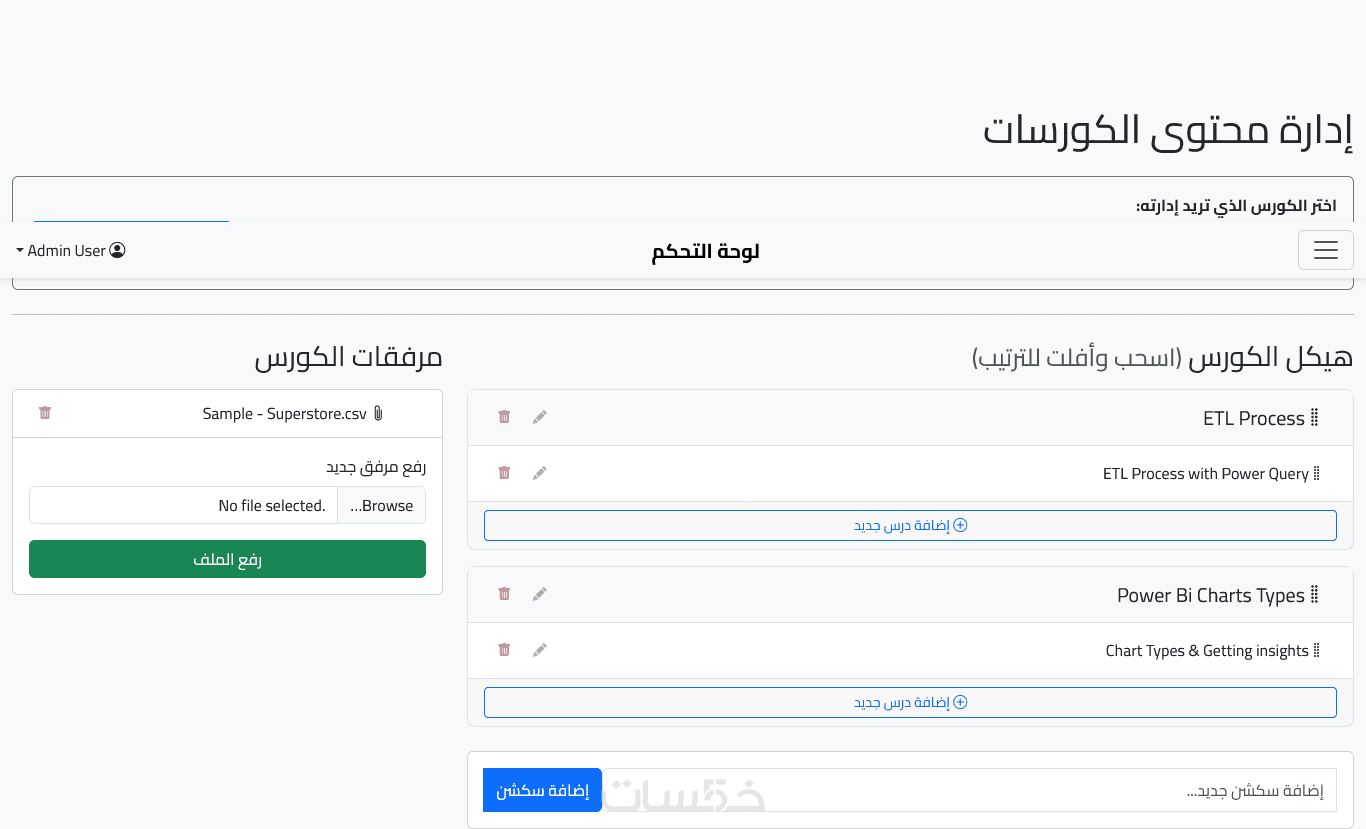Delete Chart Types & Getting insights lesson
The image size is (1366, 829).
[x=504, y=650]
